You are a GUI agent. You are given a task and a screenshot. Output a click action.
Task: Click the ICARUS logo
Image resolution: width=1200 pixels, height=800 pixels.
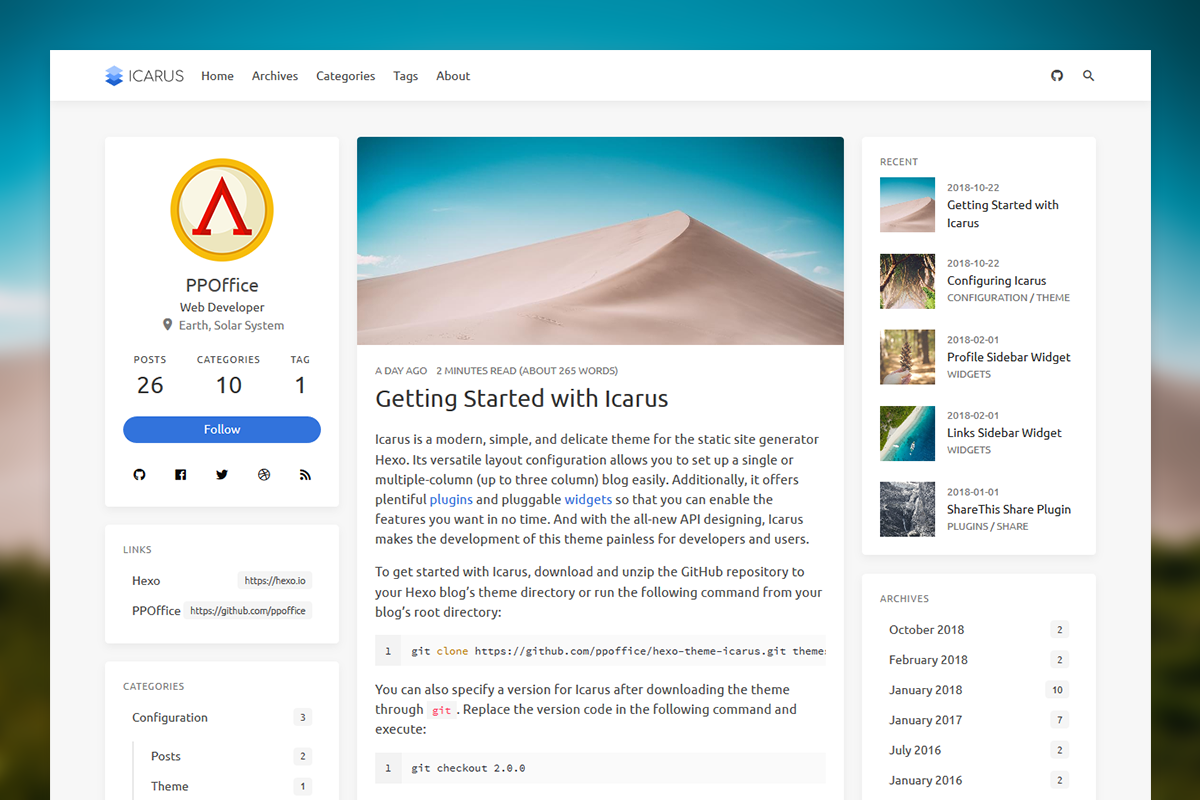tap(145, 76)
